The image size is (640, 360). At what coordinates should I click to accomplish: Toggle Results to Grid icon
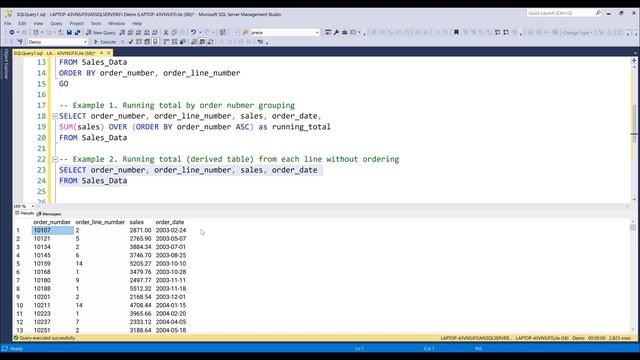(x=202, y=42)
